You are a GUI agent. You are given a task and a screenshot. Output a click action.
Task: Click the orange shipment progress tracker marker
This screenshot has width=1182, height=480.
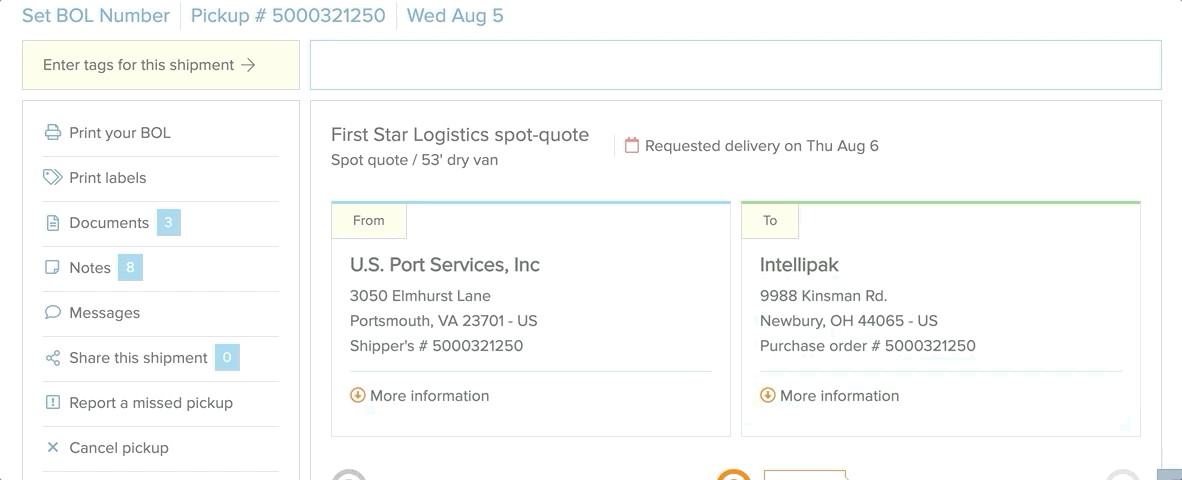pos(733,474)
